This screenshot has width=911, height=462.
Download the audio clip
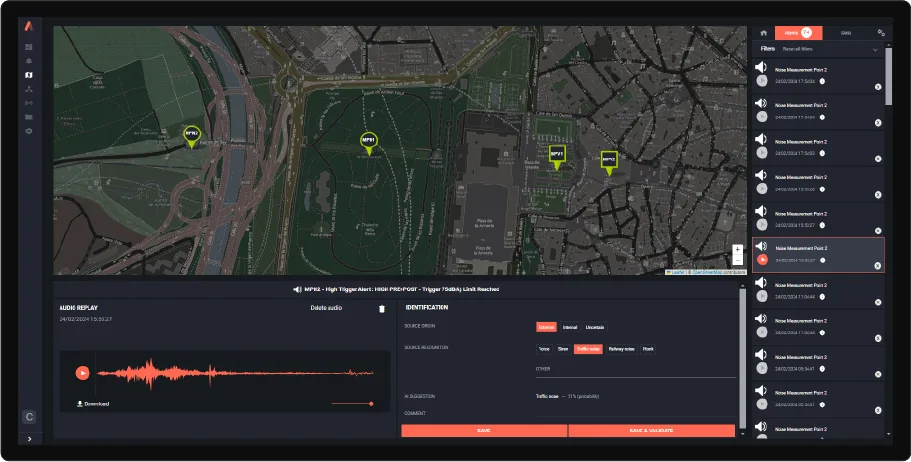[93, 404]
